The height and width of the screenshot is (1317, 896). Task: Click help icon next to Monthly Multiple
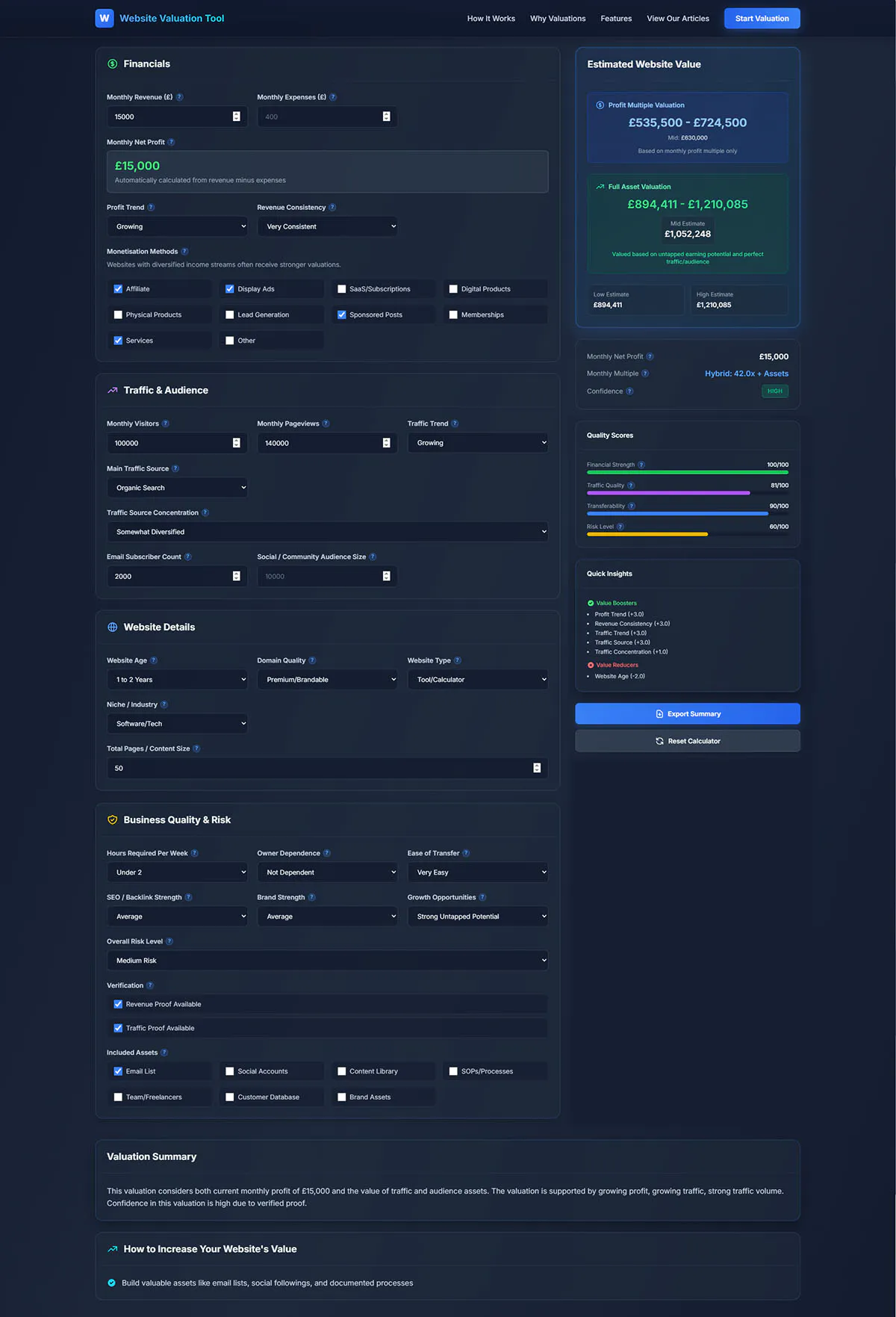pyautogui.click(x=645, y=374)
